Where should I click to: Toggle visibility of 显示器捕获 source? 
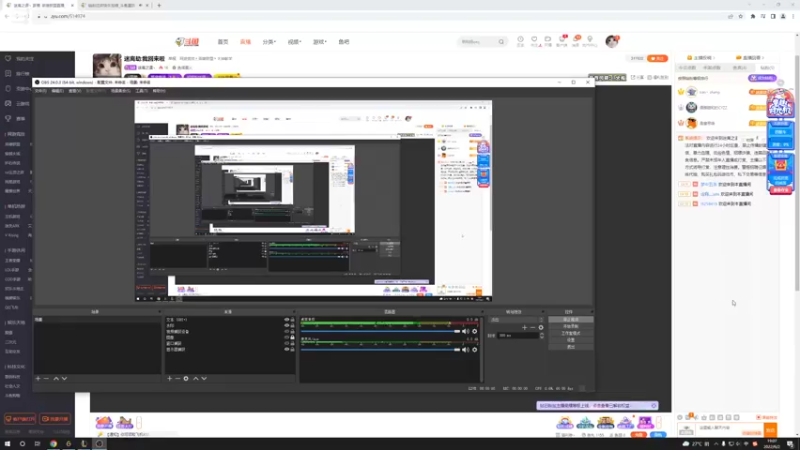pyautogui.click(x=287, y=349)
